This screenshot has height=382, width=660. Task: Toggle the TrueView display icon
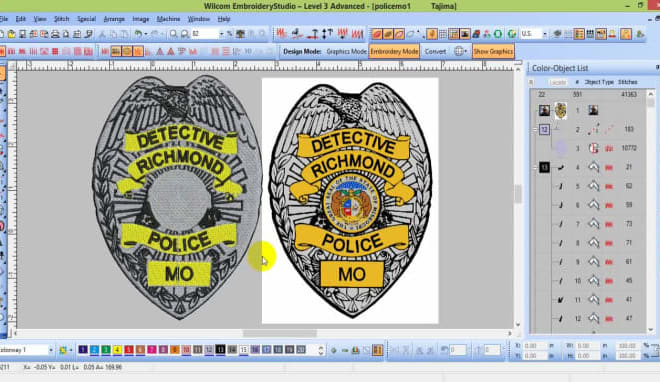coord(377,34)
